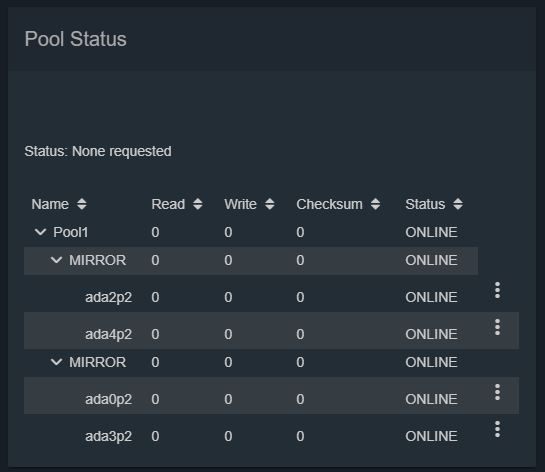Sort by the Checksum column arrows

375,204
